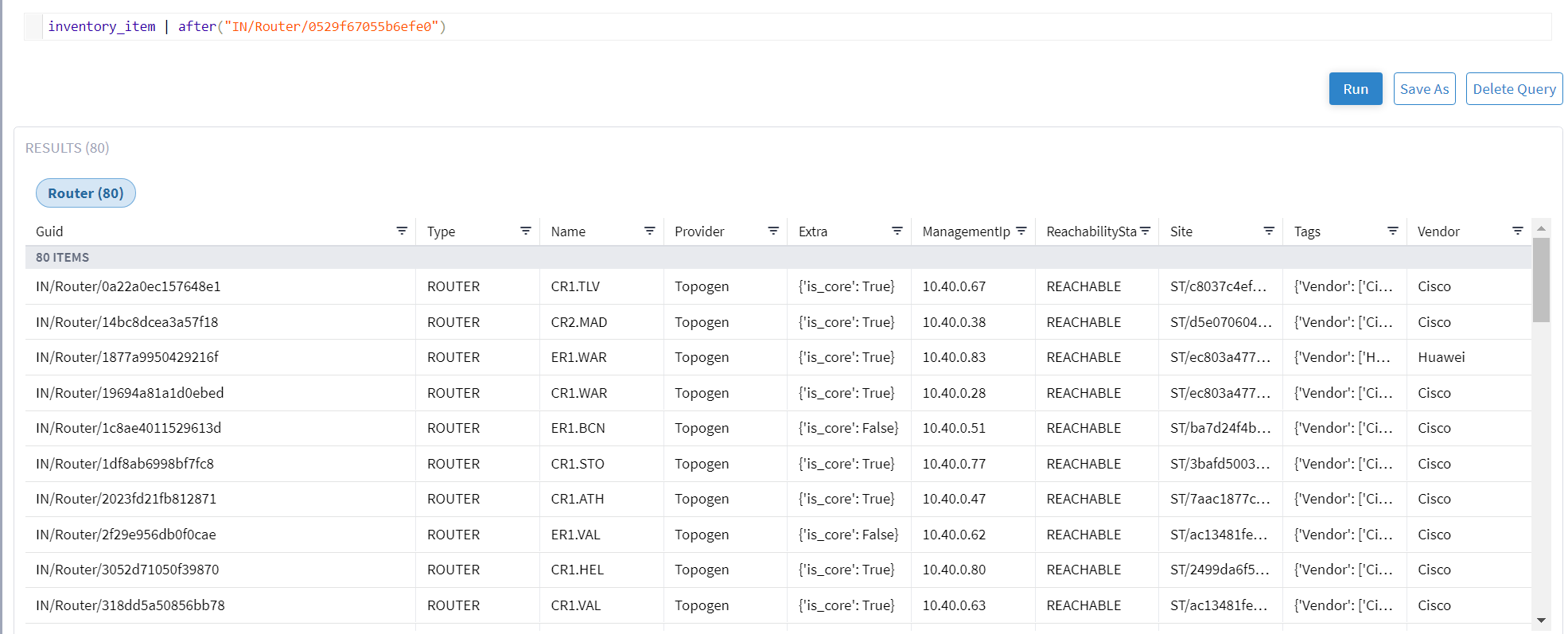This screenshot has height=634, width=1568.
Task: Click management IP 10.40.0.67
Action: [954, 286]
